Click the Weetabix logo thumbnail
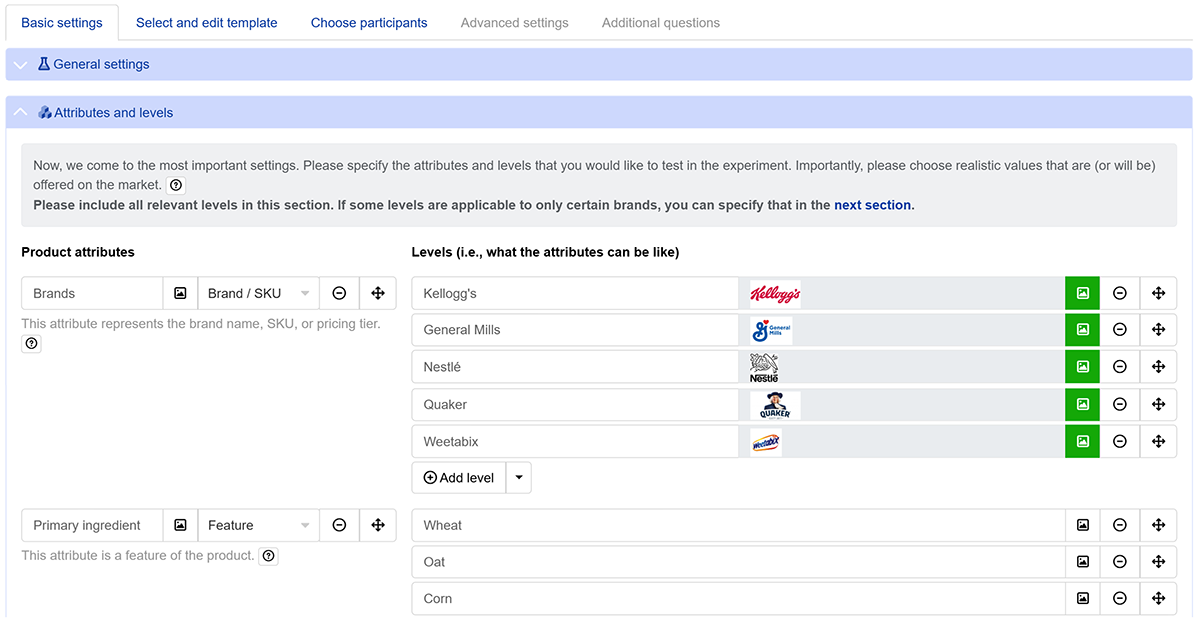This screenshot has width=1200, height=621. pyautogui.click(x=766, y=441)
